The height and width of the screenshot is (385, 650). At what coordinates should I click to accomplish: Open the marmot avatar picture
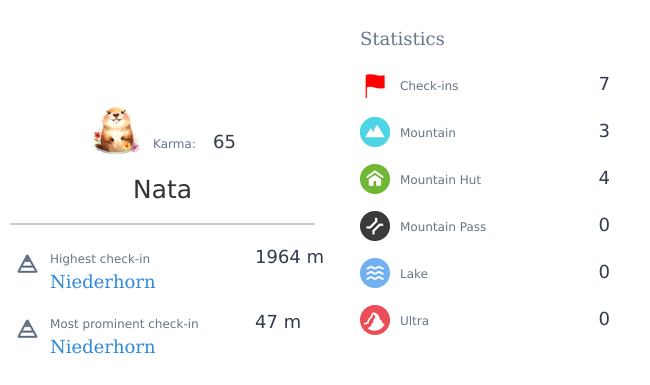pos(116,131)
